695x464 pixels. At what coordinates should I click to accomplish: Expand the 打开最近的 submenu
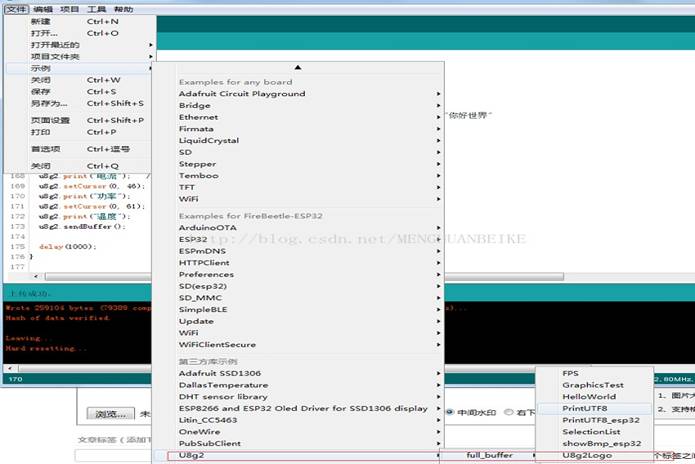coord(80,45)
